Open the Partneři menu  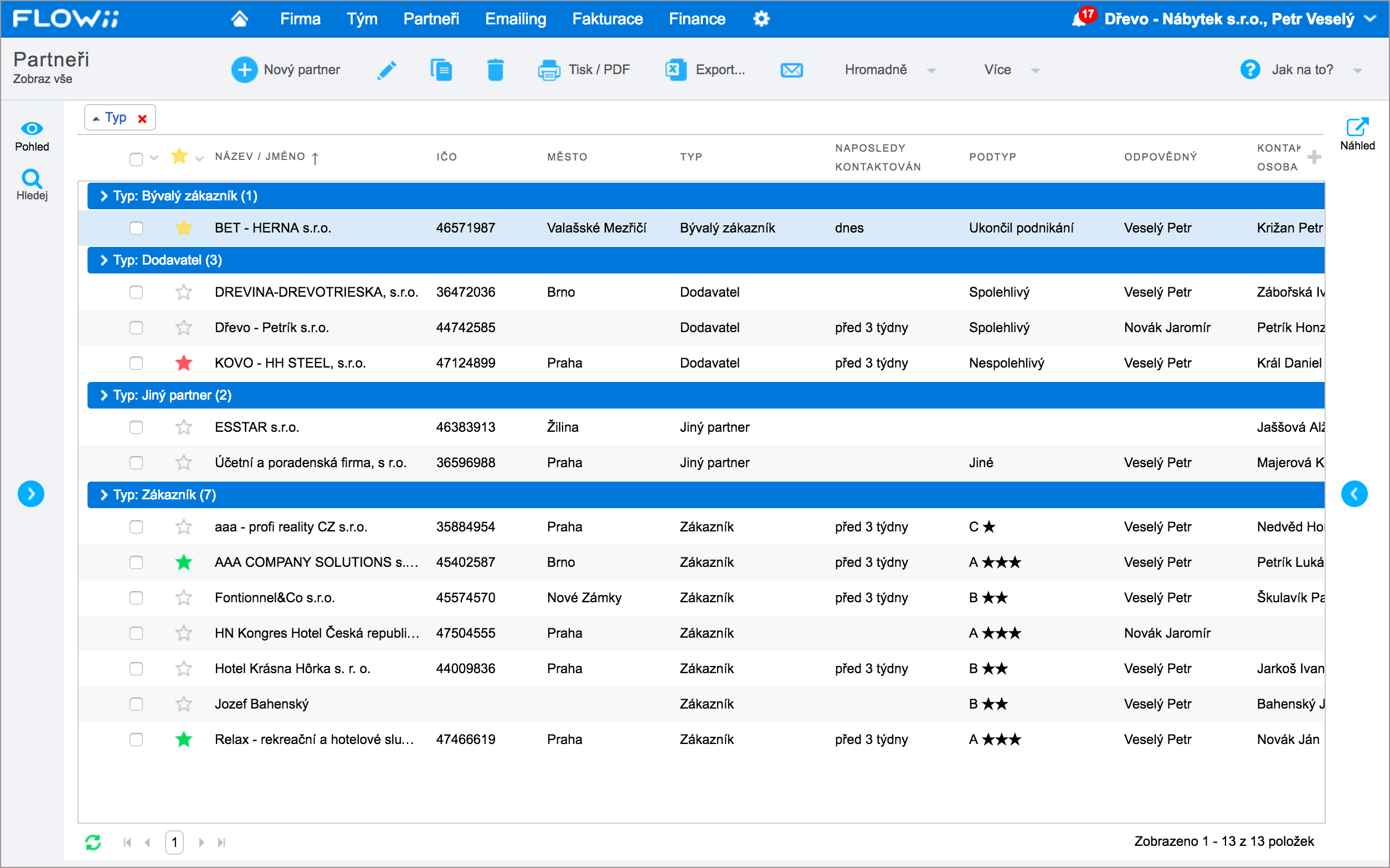pyautogui.click(x=431, y=19)
